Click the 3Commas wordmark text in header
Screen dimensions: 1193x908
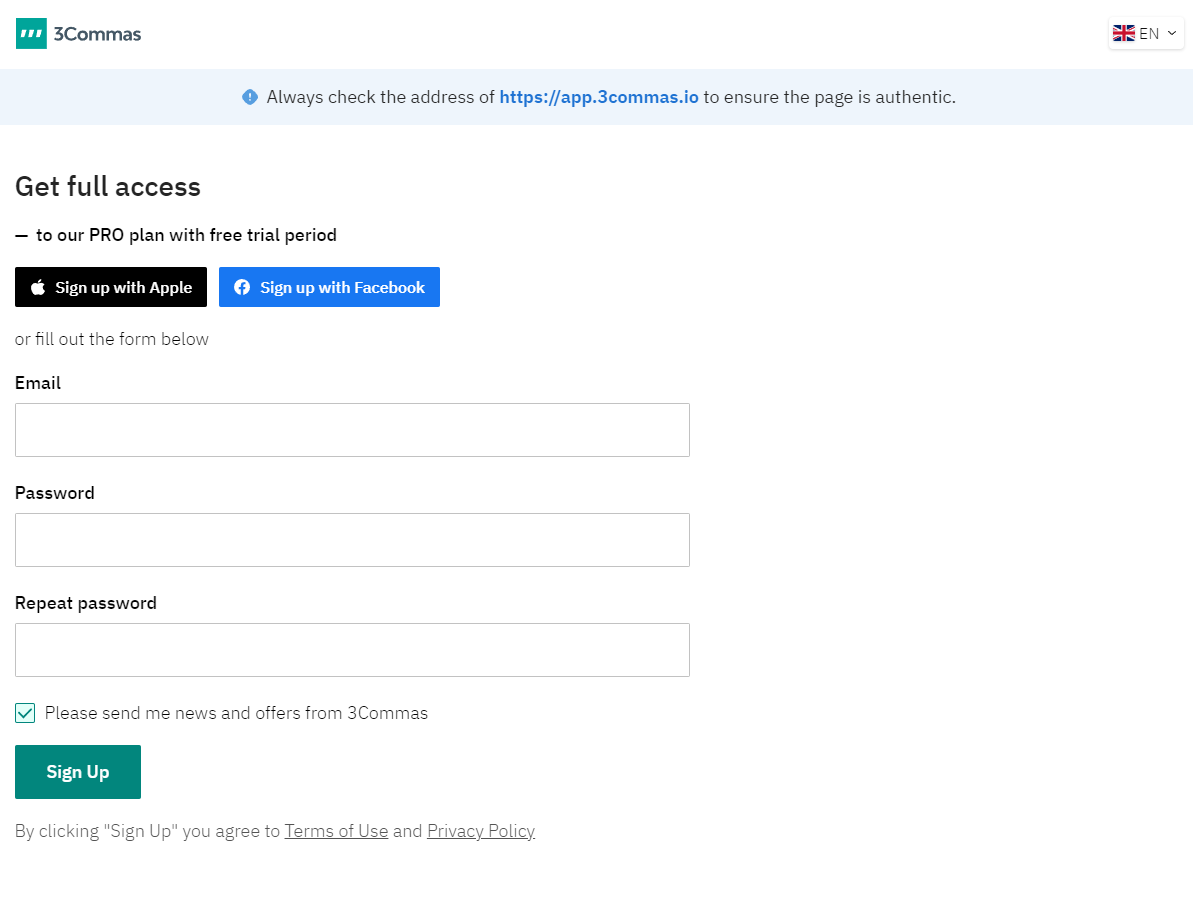[x=97, y=34]
